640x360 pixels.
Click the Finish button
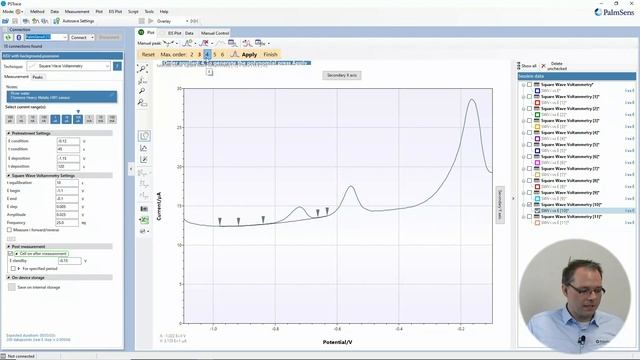pos(270,54)
